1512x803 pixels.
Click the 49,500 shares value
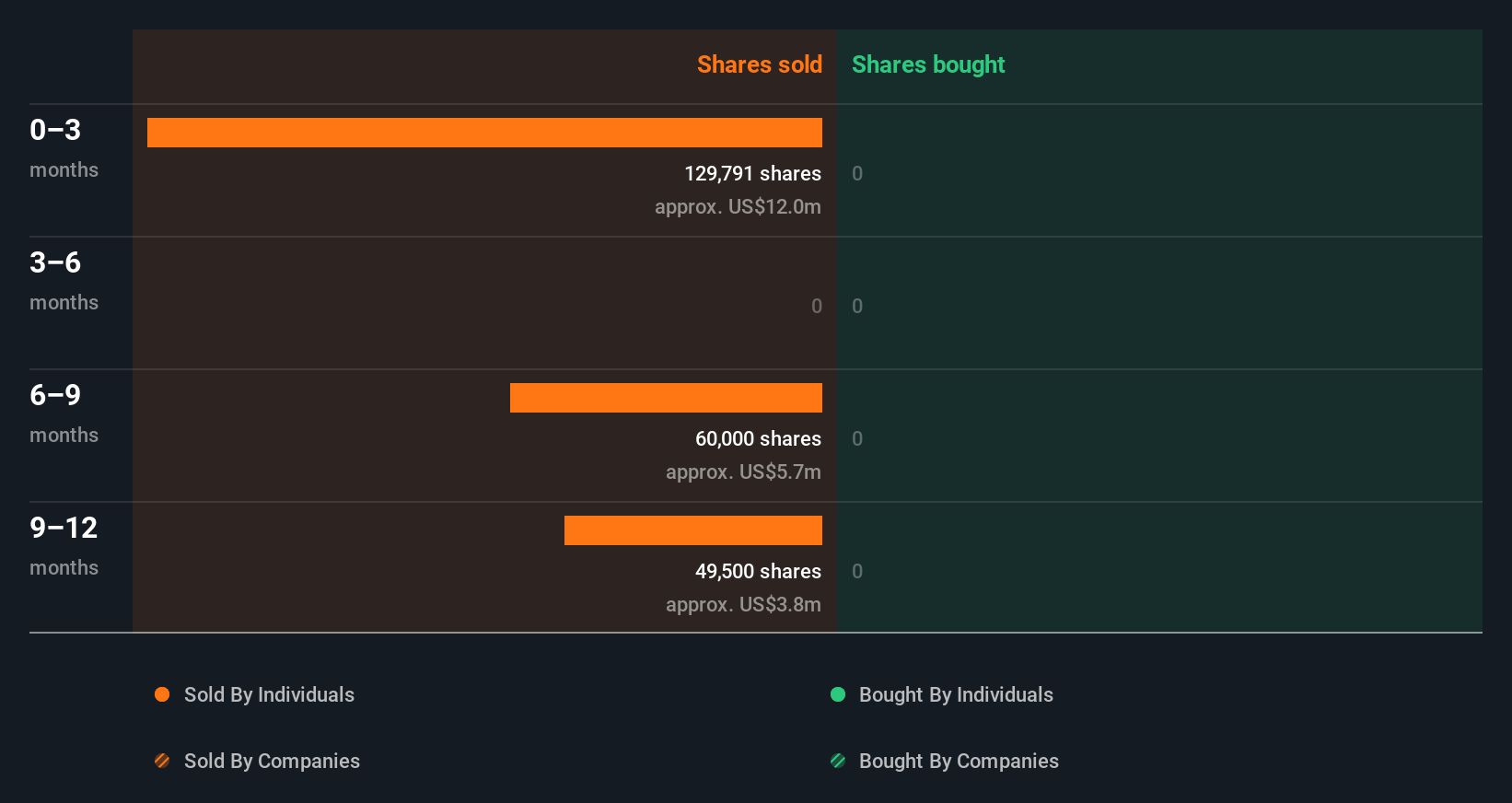[x=758, y=571]
